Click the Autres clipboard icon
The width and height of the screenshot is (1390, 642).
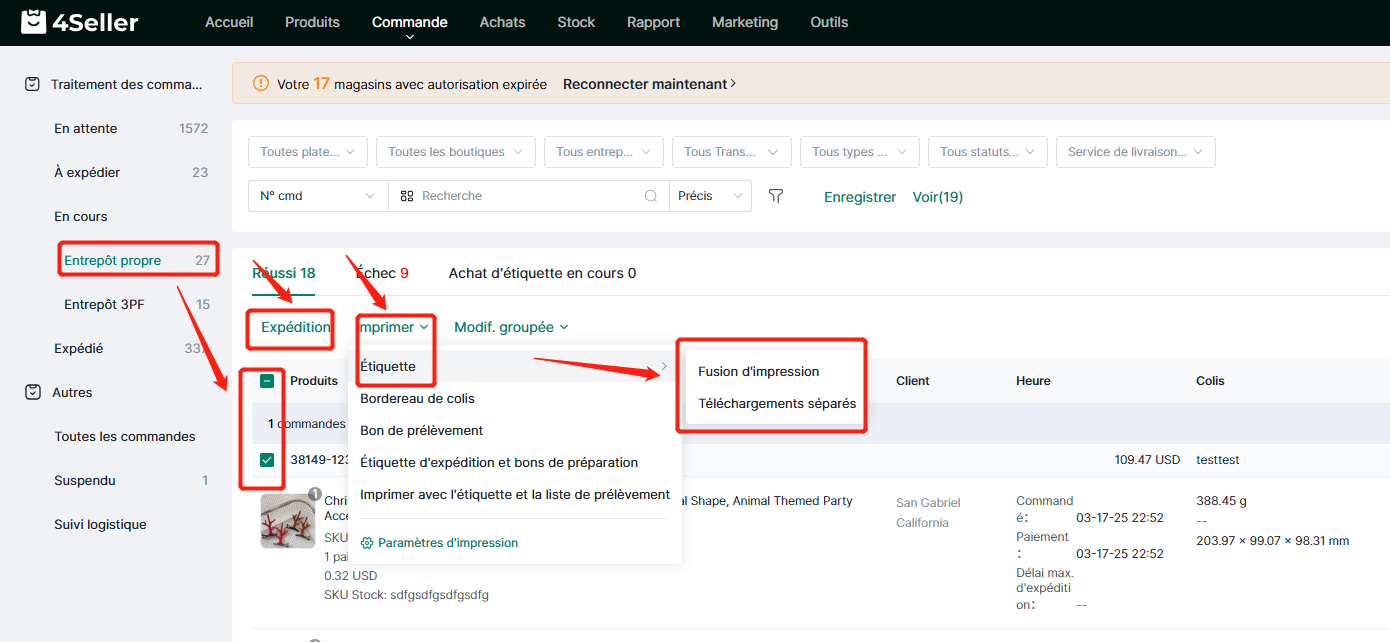(x=32, y=392)
